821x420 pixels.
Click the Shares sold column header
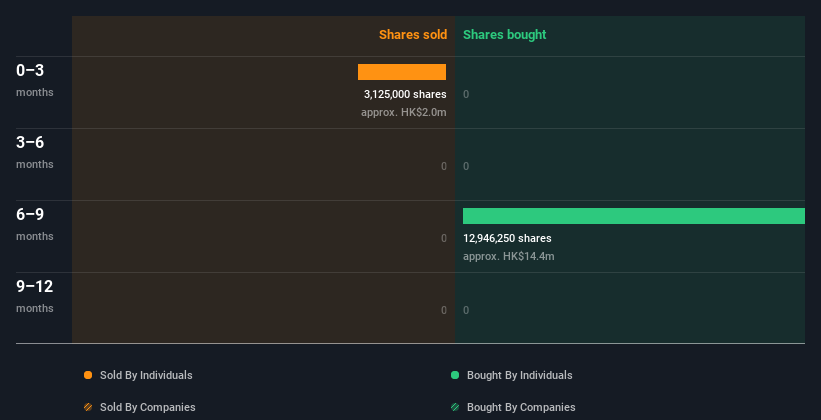coord(413,35)
